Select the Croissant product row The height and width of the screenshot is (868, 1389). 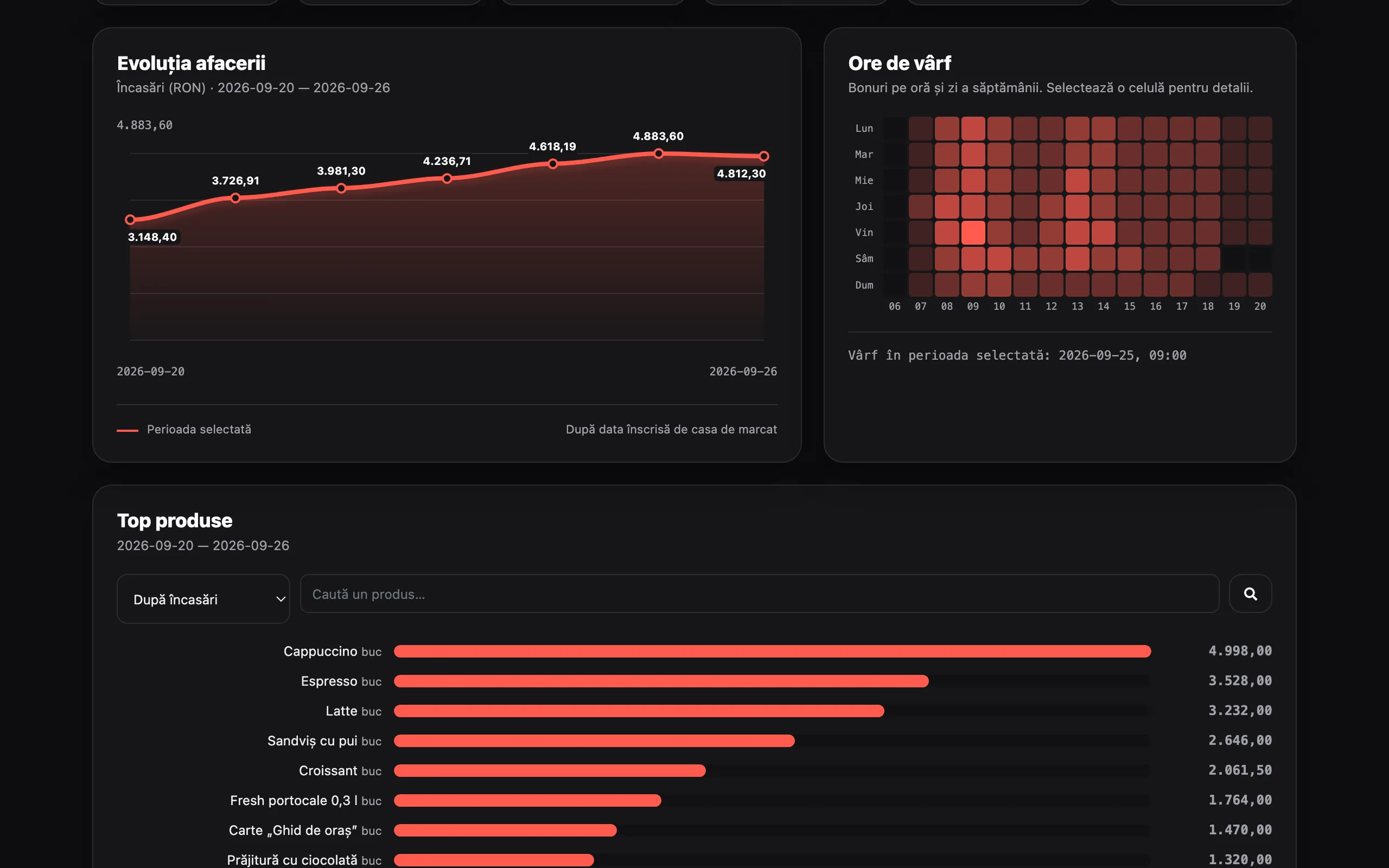pos(694,770)
